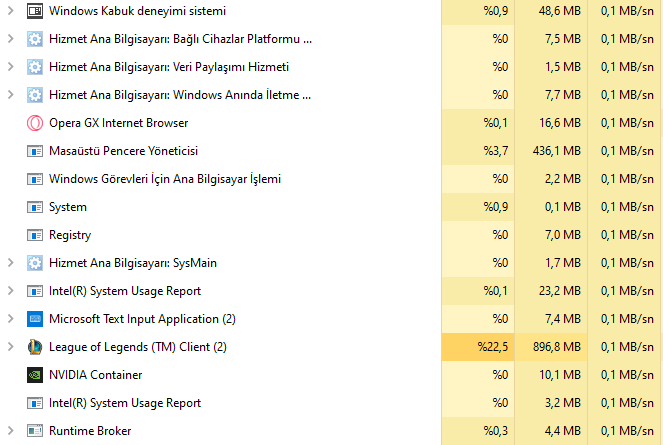Select the 'Opera GX Internet Browser' process name
The image size is (663, 445).
pyautogui.click(x=118, y=123)
